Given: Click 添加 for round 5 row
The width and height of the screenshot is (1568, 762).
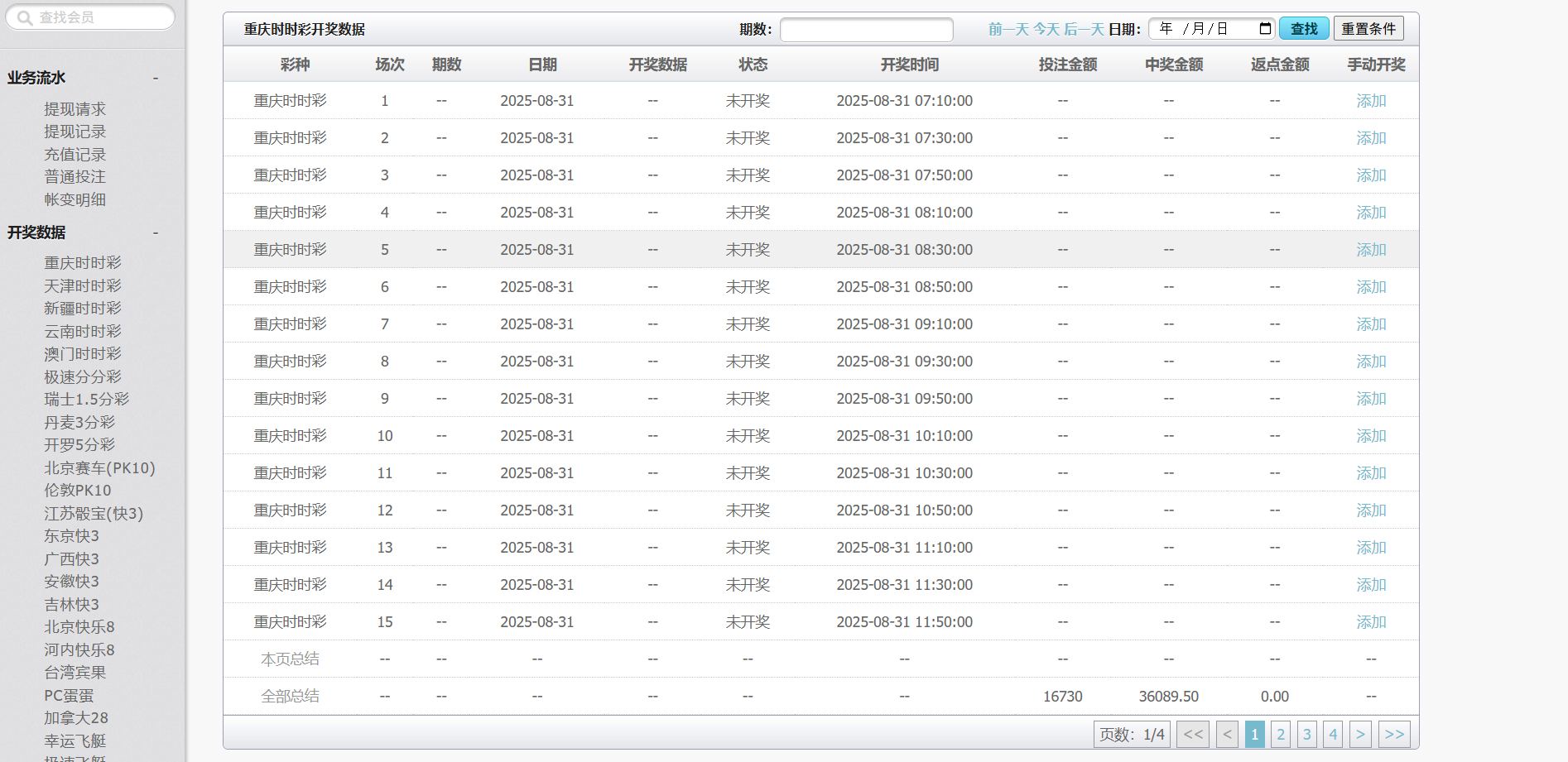Looking at the screenshot, I should click(1370, 250).
